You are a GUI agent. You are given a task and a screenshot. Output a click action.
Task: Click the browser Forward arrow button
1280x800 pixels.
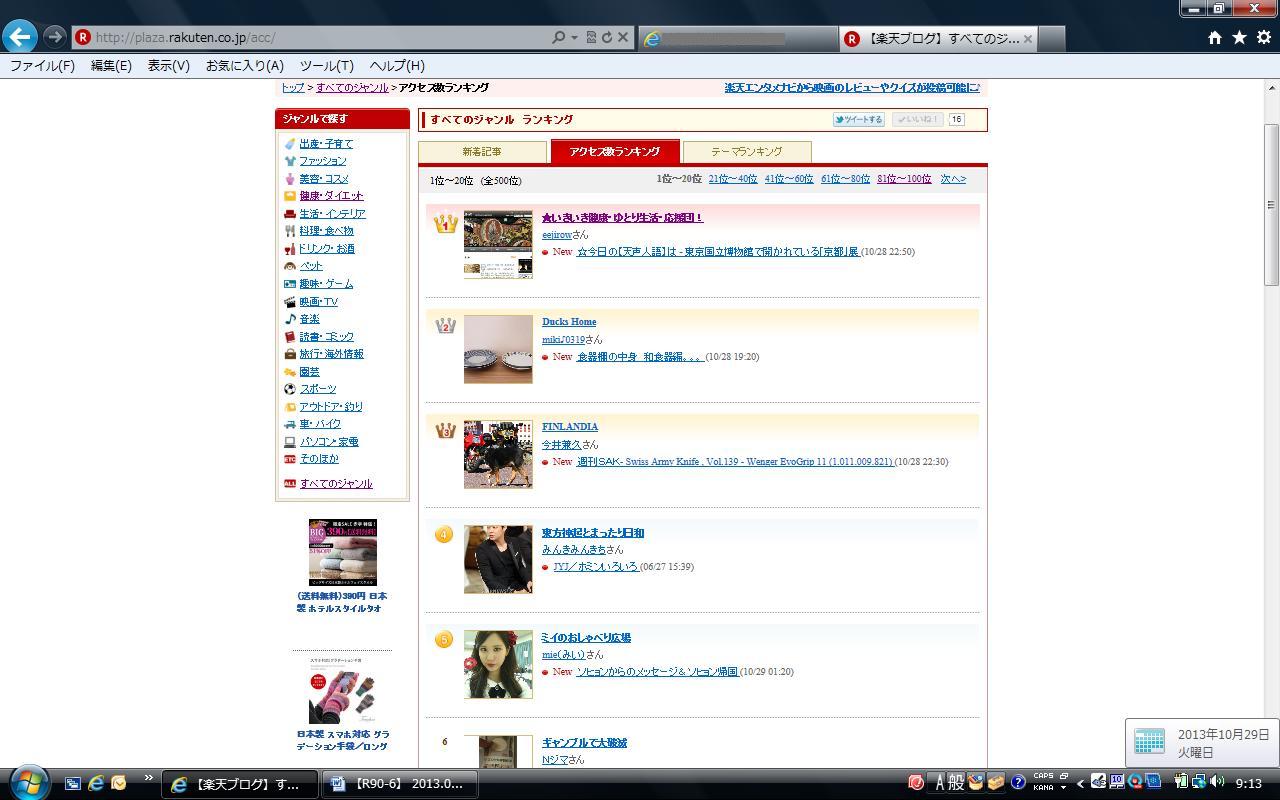click(x=55, y=37)
